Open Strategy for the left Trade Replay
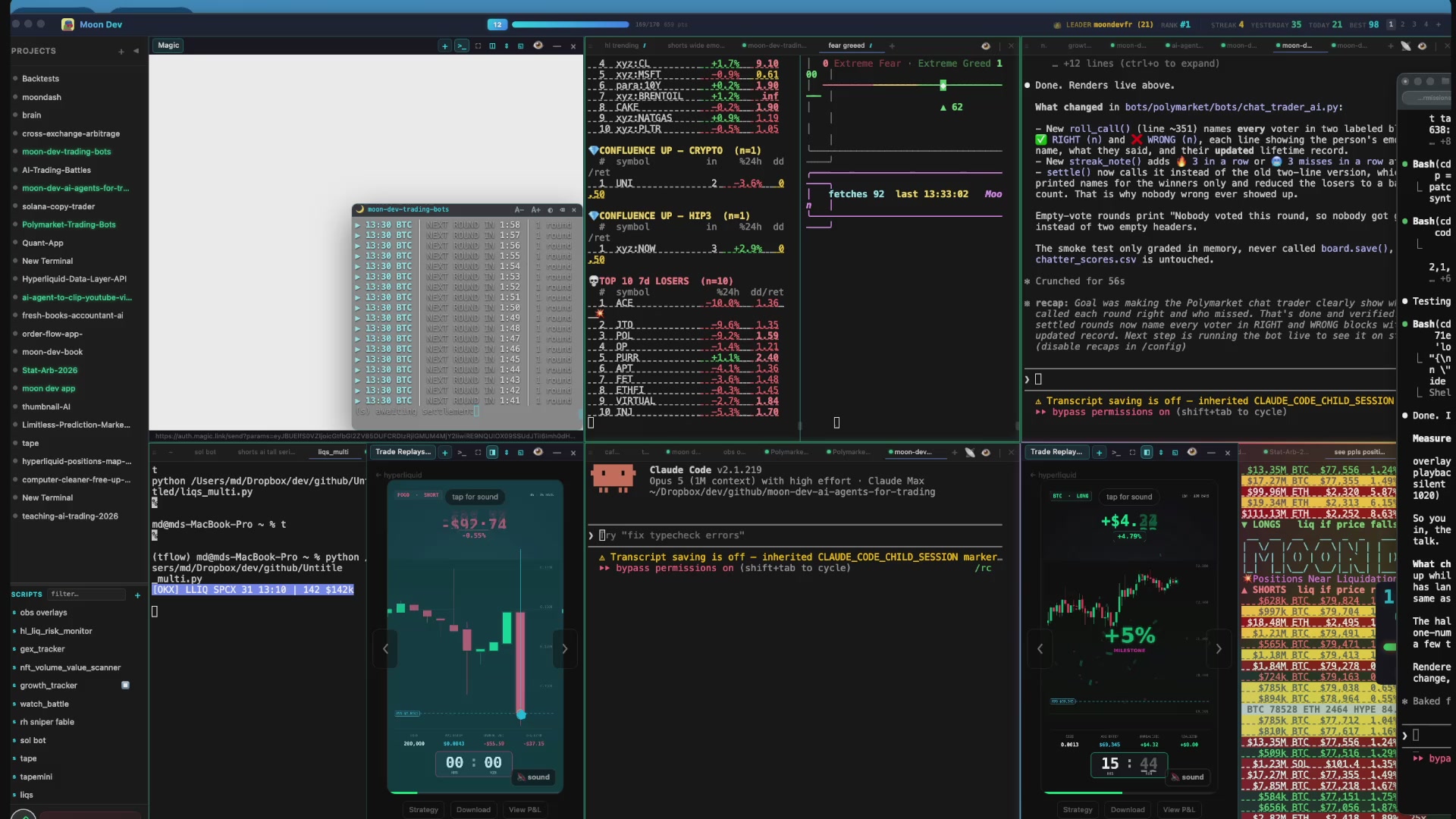 point(424,810)
